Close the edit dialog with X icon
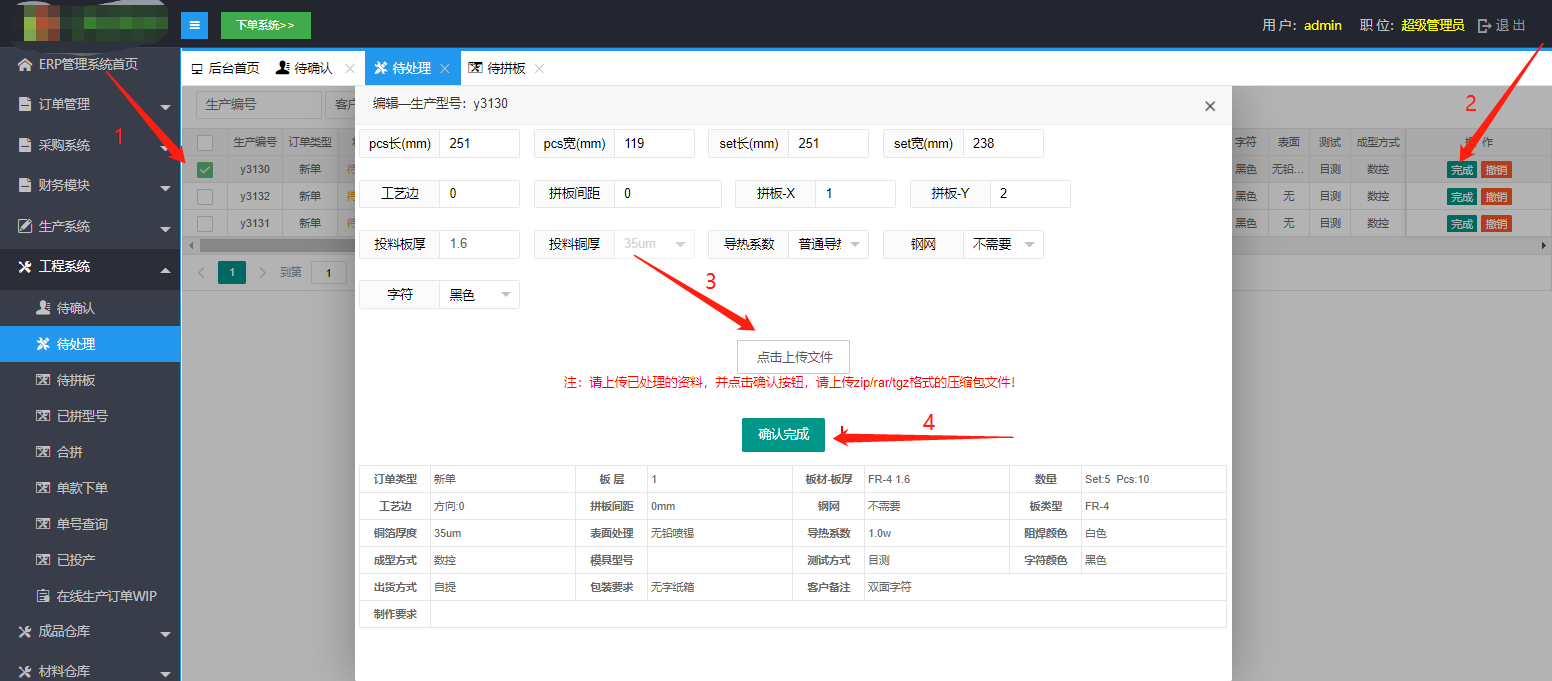The height and width of the screenshot is (681, 1552). coord(1210,106)
